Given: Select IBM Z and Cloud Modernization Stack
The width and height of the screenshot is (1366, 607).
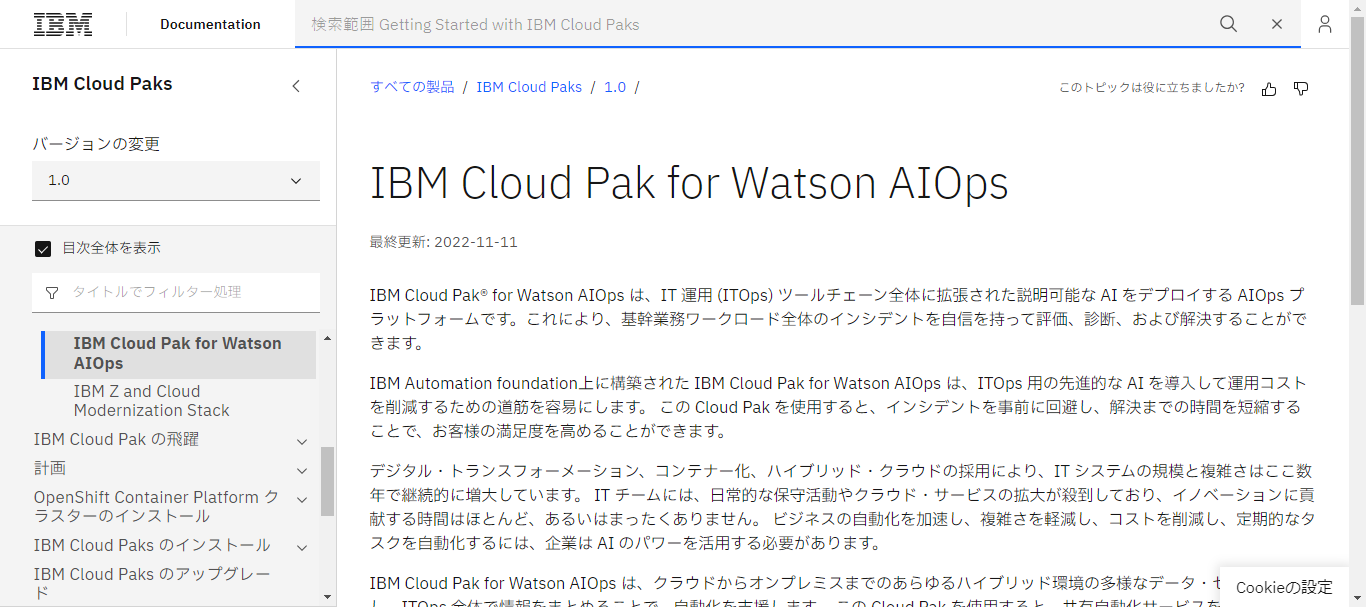Looking at the screenshot, I should coord(150,400).
